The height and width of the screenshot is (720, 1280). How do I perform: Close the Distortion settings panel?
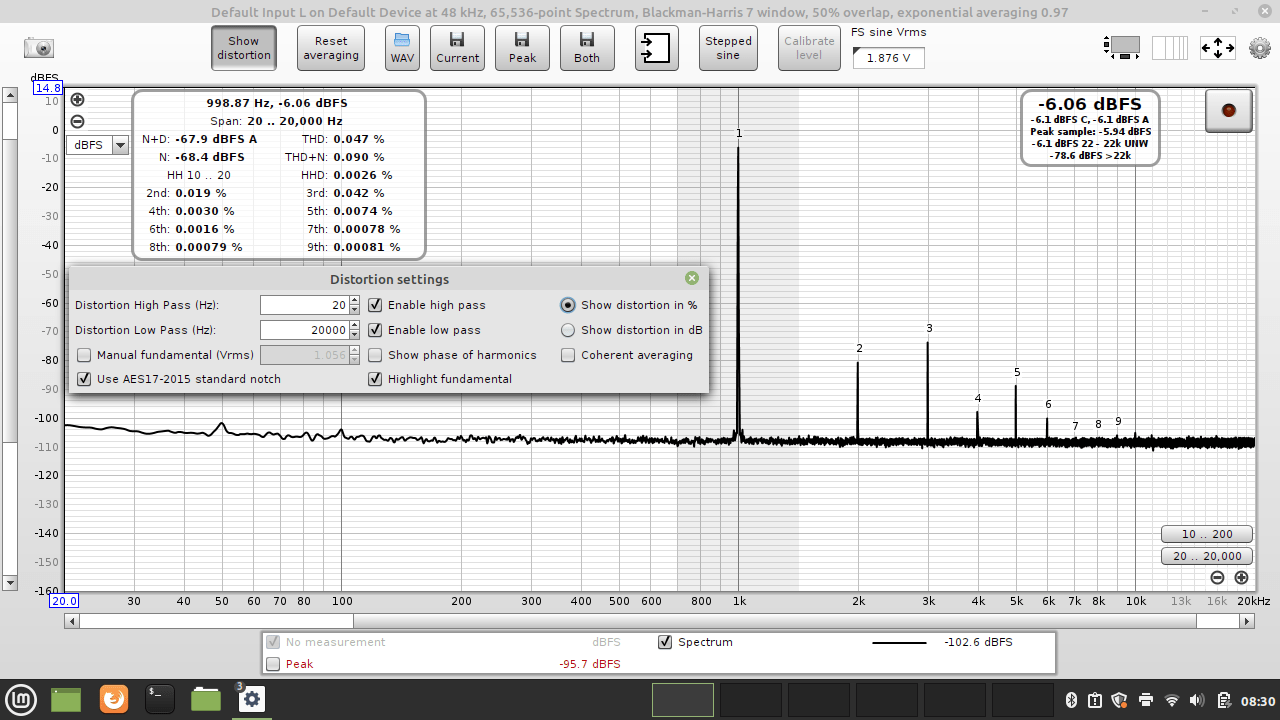[x=692, y=278]
